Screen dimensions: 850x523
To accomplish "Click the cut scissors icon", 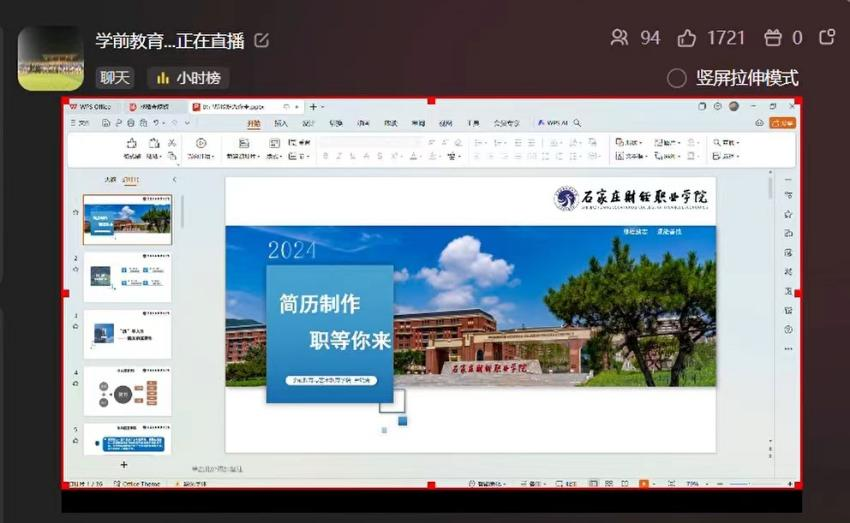I will 172,143.
